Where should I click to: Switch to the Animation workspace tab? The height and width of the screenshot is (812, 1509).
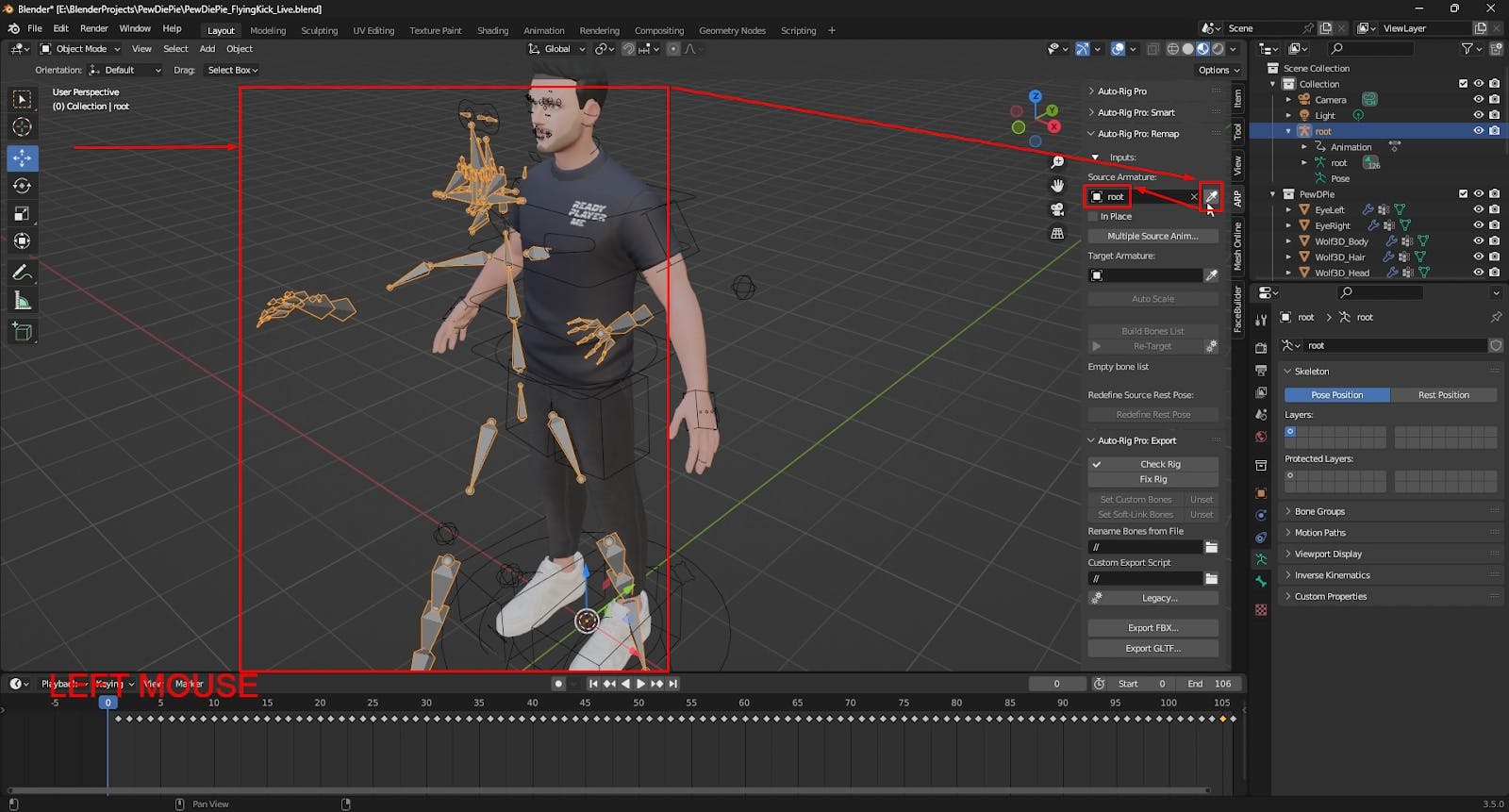click(543, 30)
